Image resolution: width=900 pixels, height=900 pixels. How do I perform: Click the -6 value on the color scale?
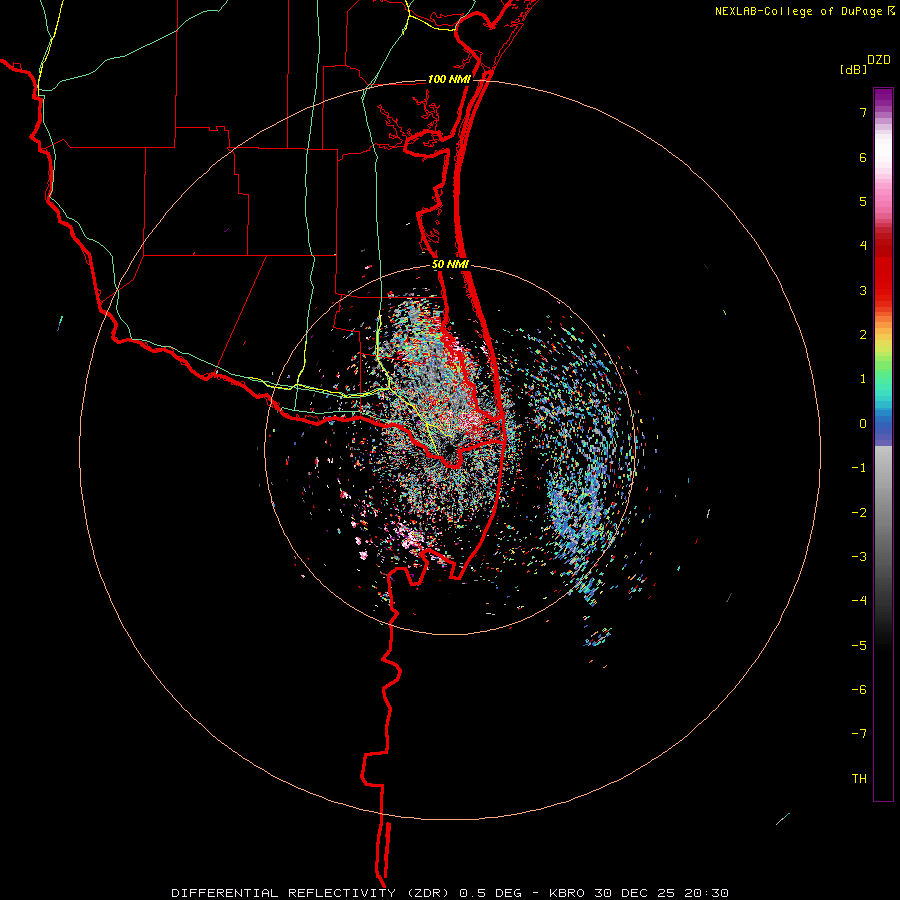coord(859,690)
